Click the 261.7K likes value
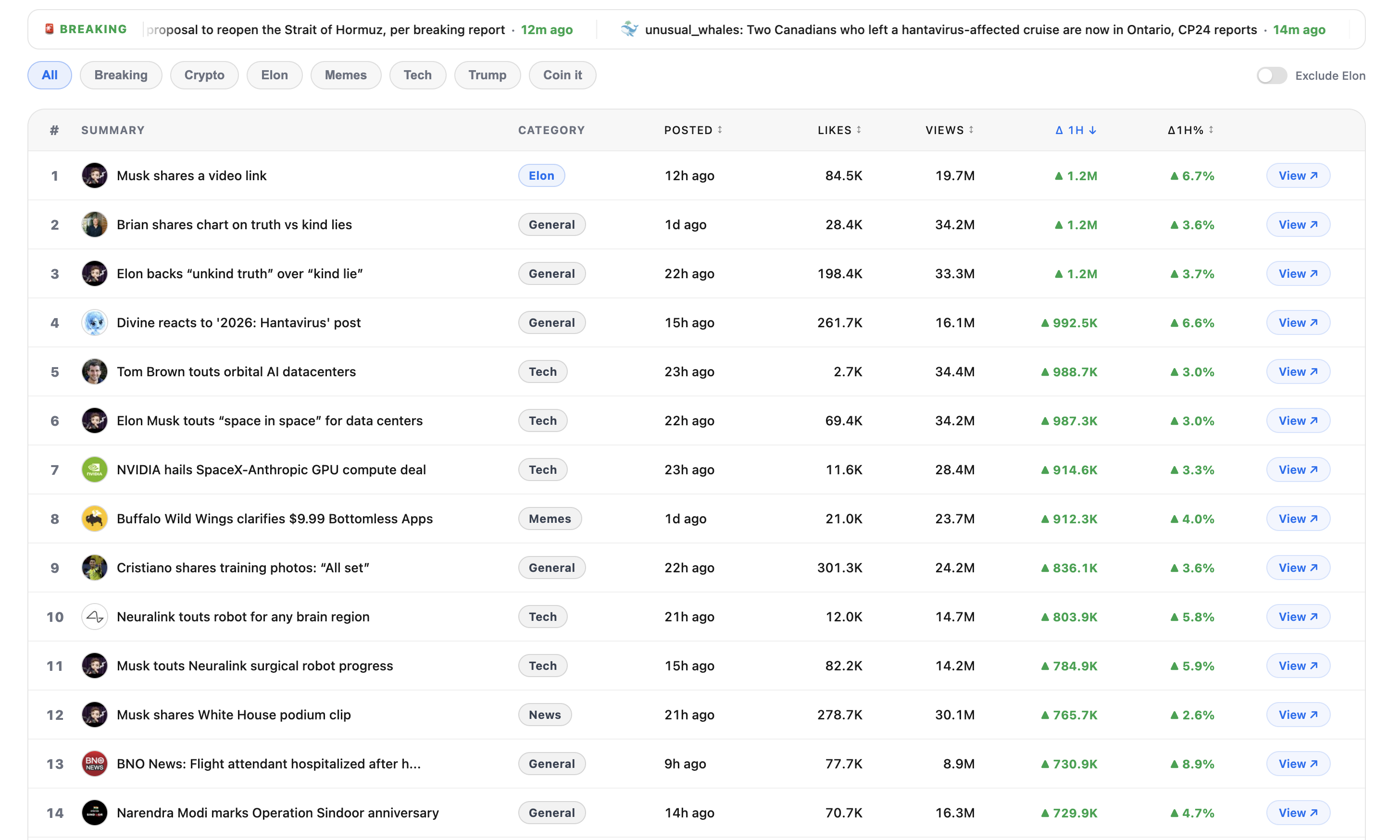The height and width of the screenshot is (840, 1400). [839, 322]
